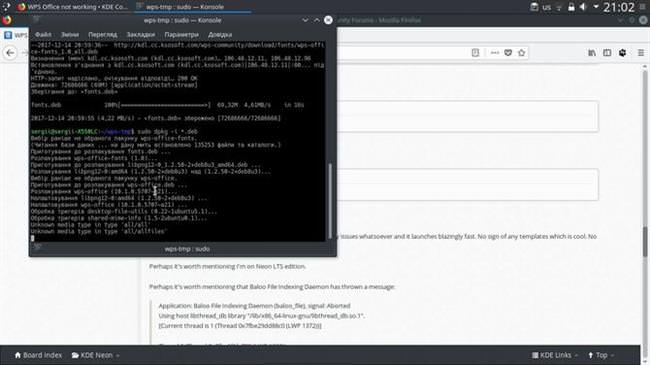
Task: Click the Konsole terminal scrollbar
Action: 330,201
